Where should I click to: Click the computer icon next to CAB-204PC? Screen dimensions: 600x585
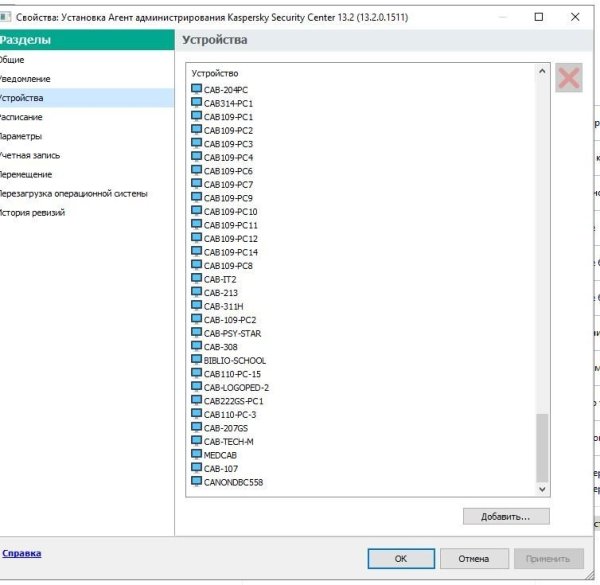pos(196,89)
